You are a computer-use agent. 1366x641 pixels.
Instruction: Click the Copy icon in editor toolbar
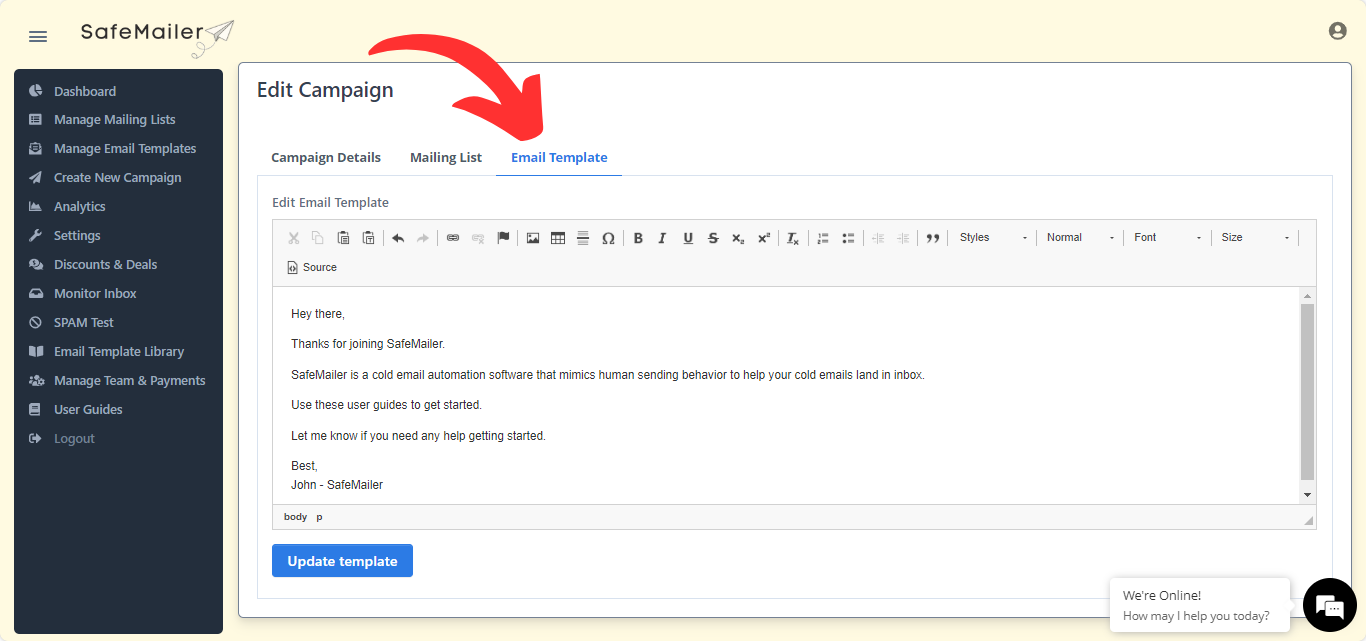tap(318, 238)
